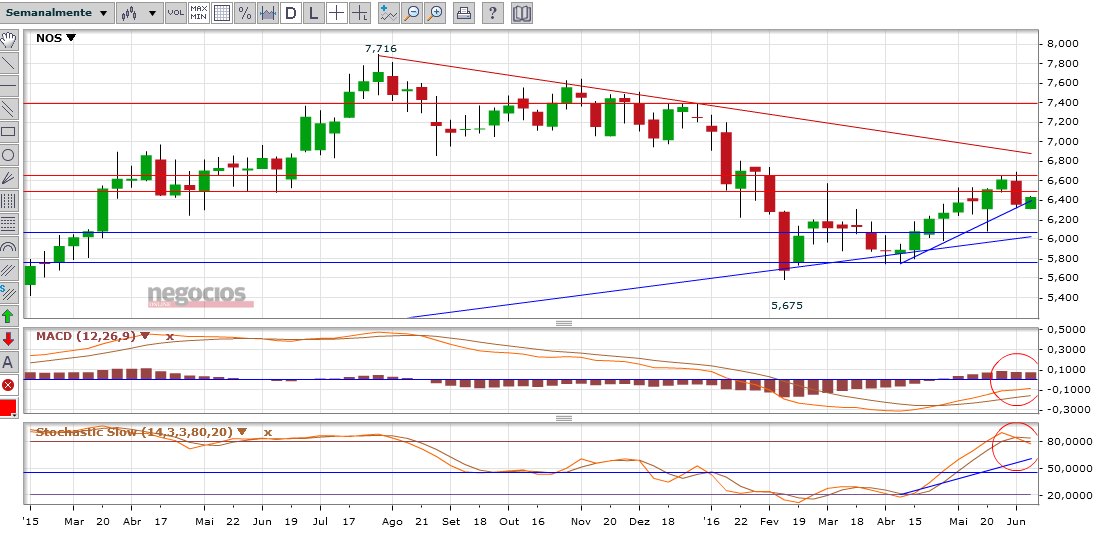Select the text annotation A tool
Viewport: 1098px width, 533px height.
point(8,362)
